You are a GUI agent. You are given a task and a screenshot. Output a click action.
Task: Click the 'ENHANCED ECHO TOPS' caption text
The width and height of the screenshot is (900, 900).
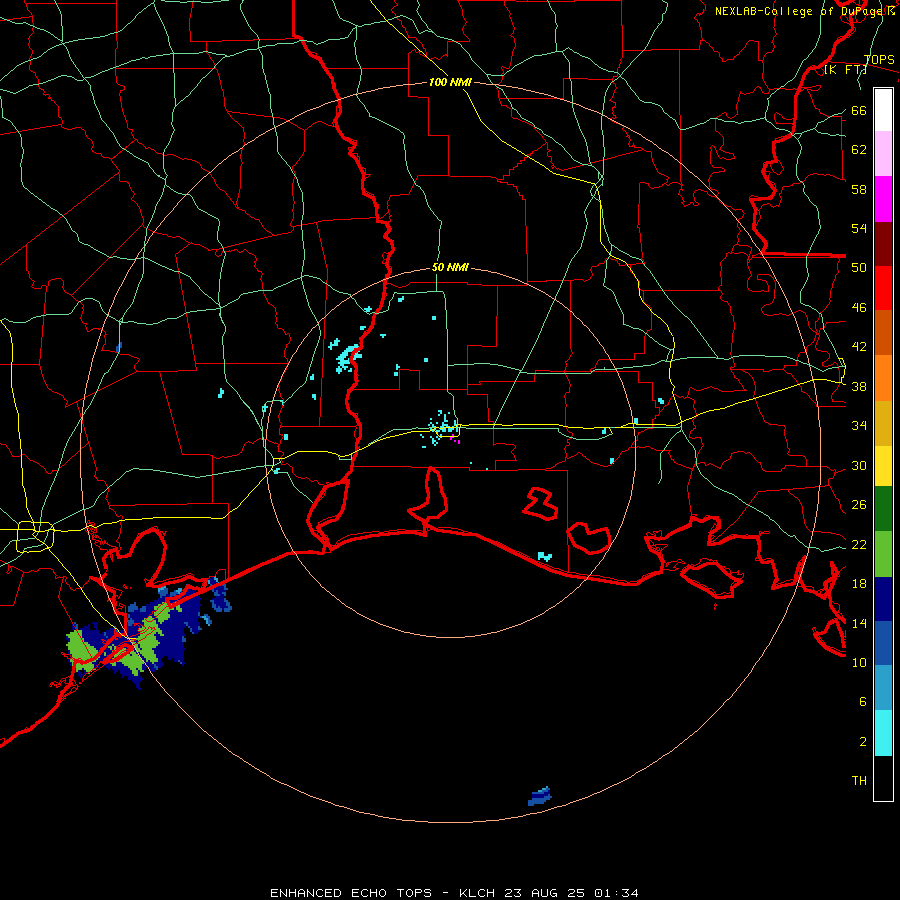351,893
